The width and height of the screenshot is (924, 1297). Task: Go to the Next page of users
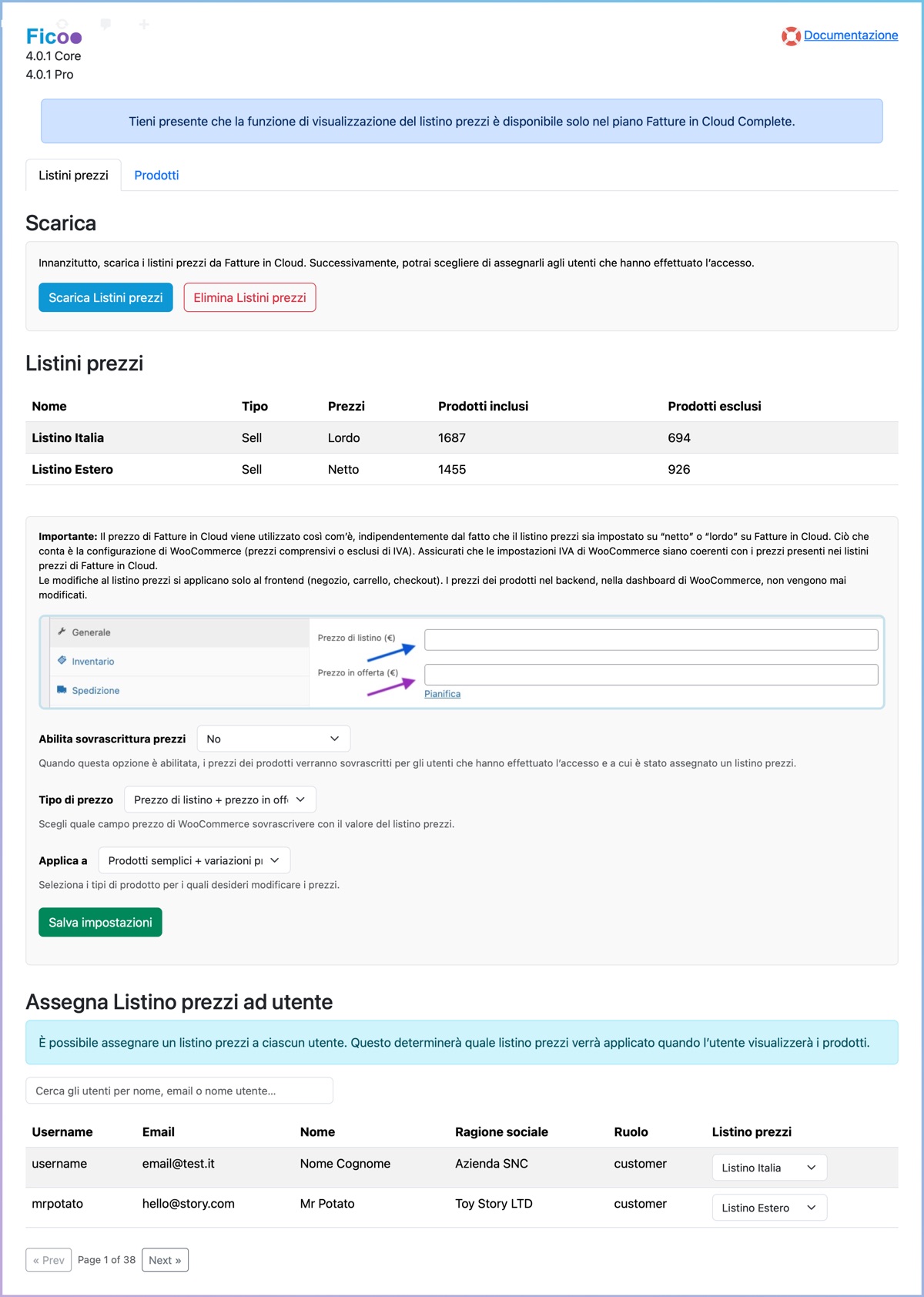click(x=165, y=1260)
